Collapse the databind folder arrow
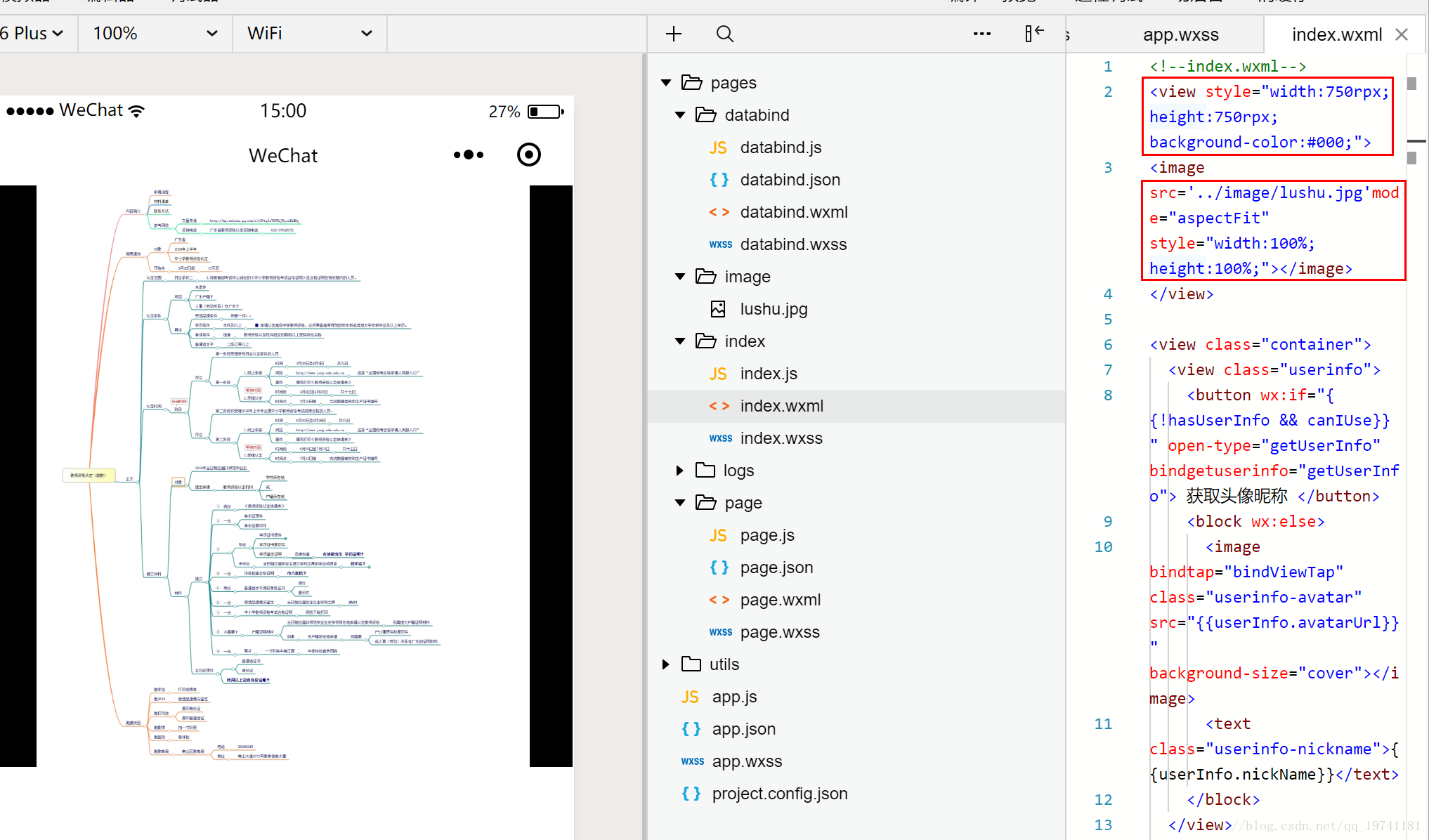Image resolution: width=1429 pixels, height=840 pixels. click(x=680, y=115)
